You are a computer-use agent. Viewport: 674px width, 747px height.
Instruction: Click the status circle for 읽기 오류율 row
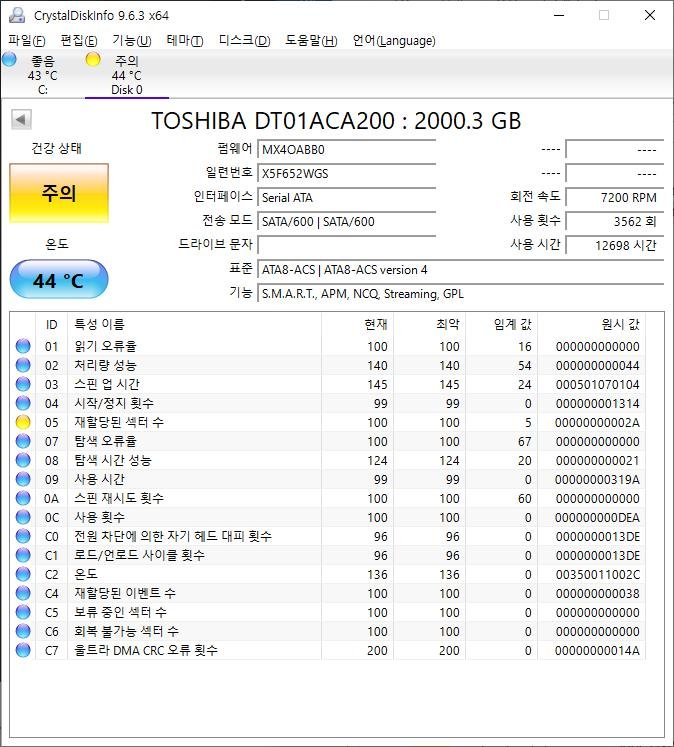[23, 346]
